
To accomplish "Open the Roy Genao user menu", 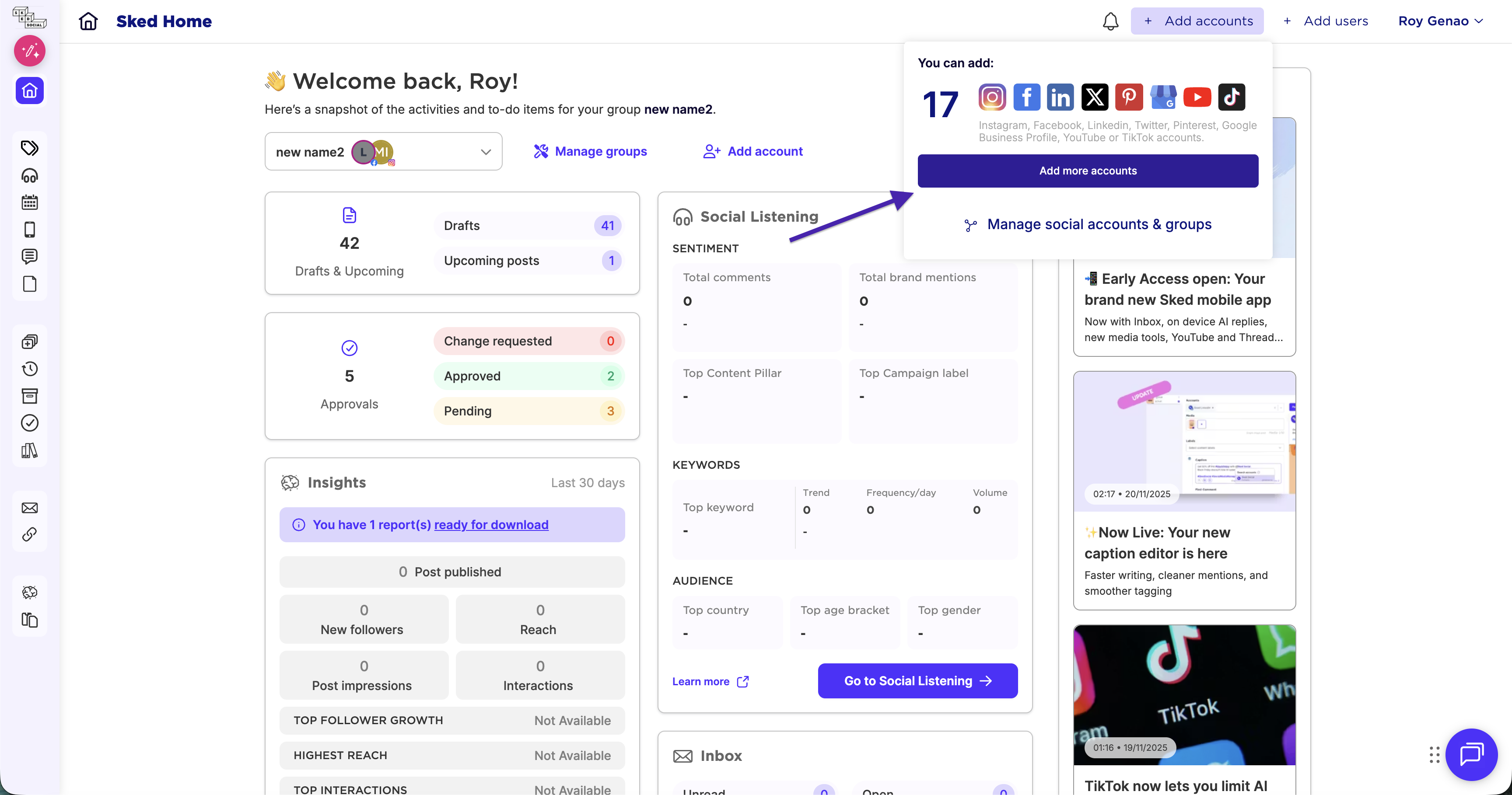I will click(1440, 21).
